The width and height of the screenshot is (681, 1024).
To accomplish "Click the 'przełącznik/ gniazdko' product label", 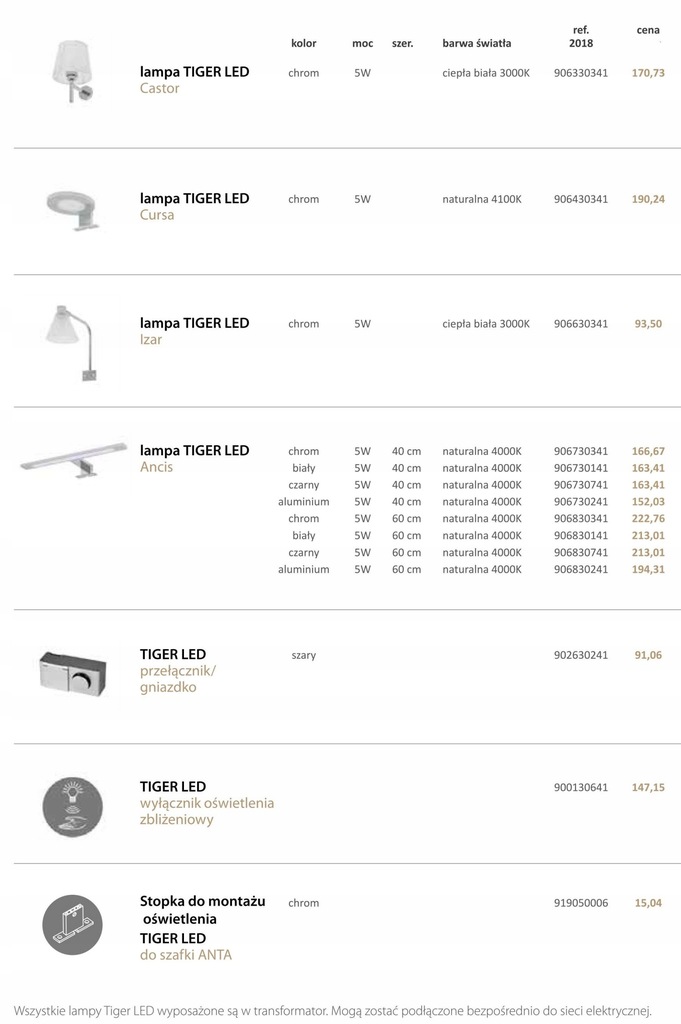I will coord(177,679).
